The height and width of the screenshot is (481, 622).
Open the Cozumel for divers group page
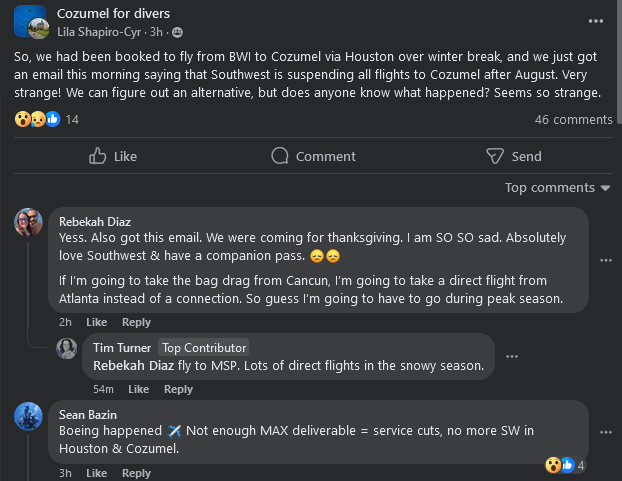click(113, 13)
